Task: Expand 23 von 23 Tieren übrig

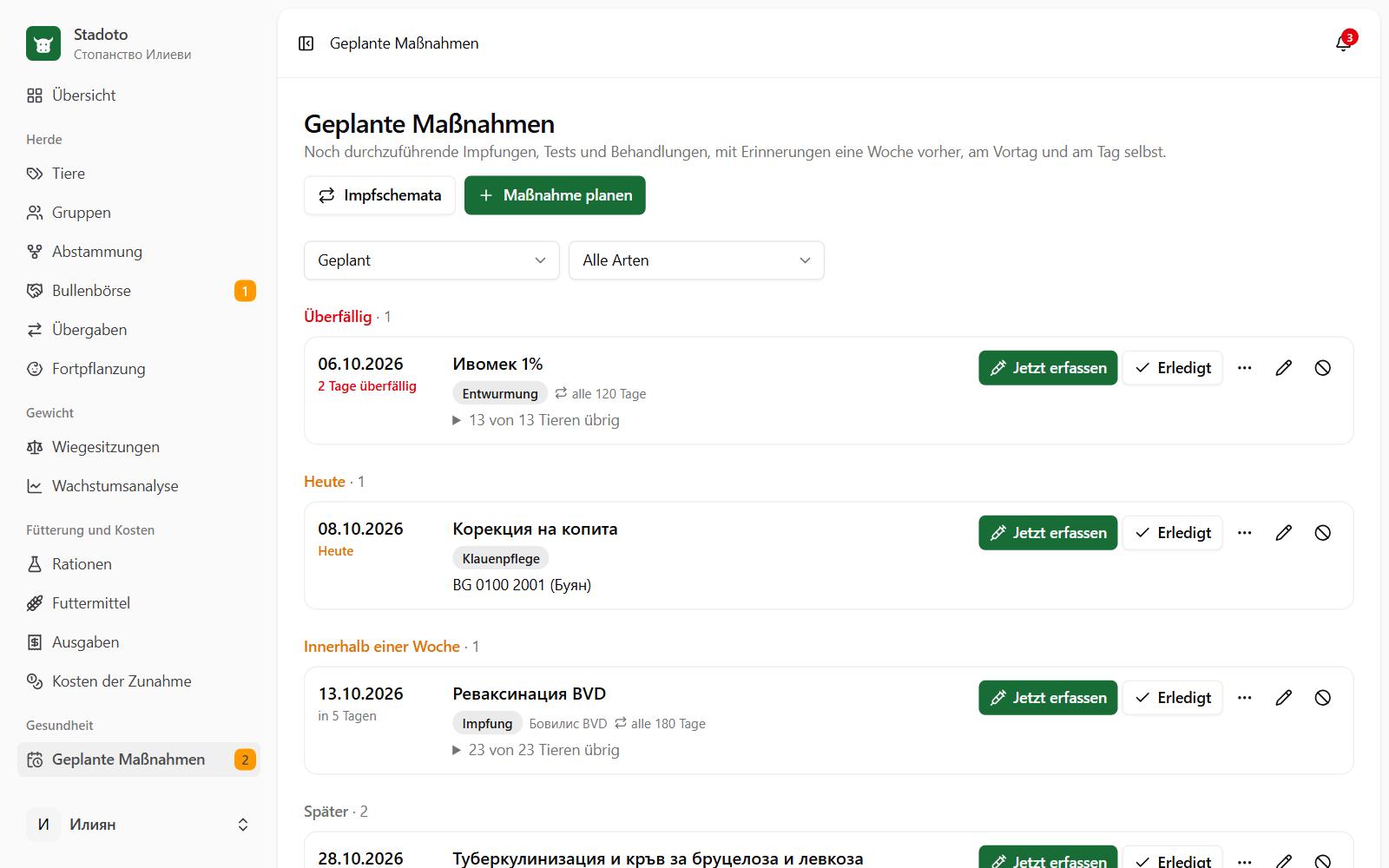Action: tap(537, 750)
